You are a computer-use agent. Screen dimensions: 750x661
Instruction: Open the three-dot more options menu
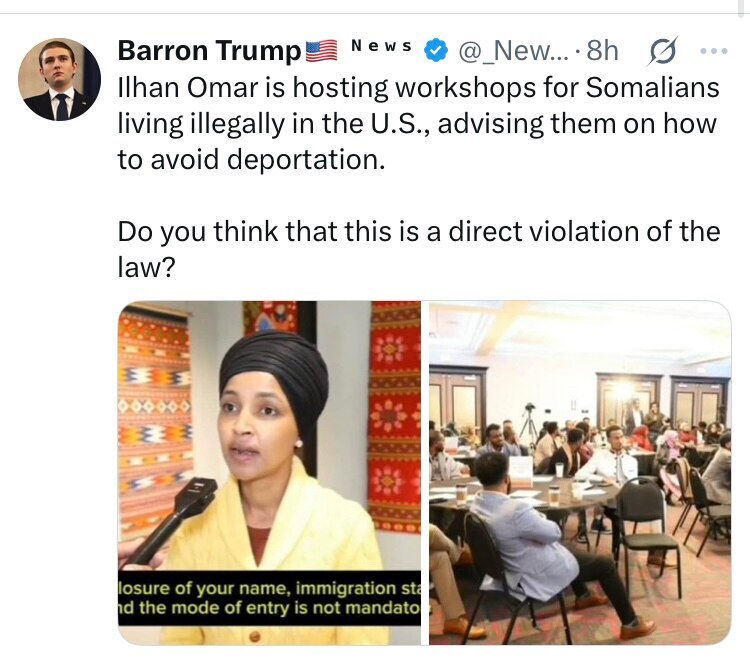pos(714,50)
